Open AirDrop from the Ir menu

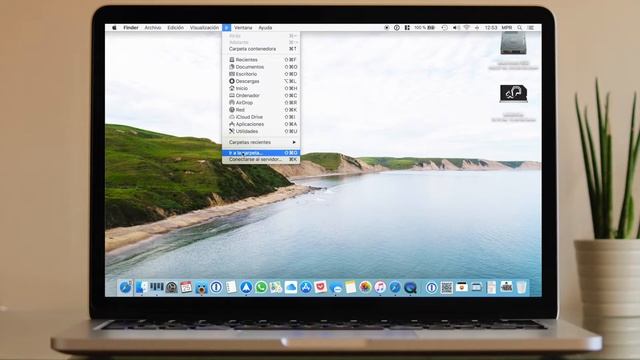(x=261, y=102)
